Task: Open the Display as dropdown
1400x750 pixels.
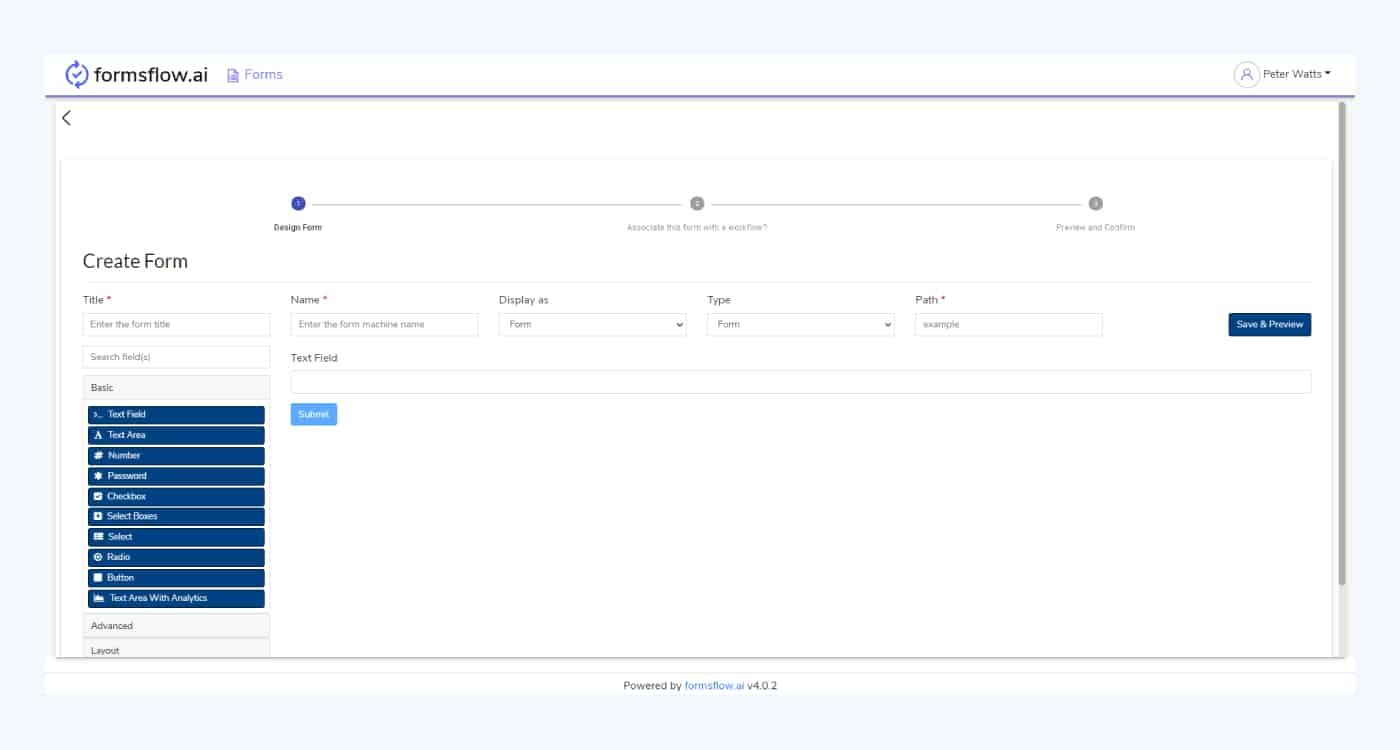Action: pos(592,324)
